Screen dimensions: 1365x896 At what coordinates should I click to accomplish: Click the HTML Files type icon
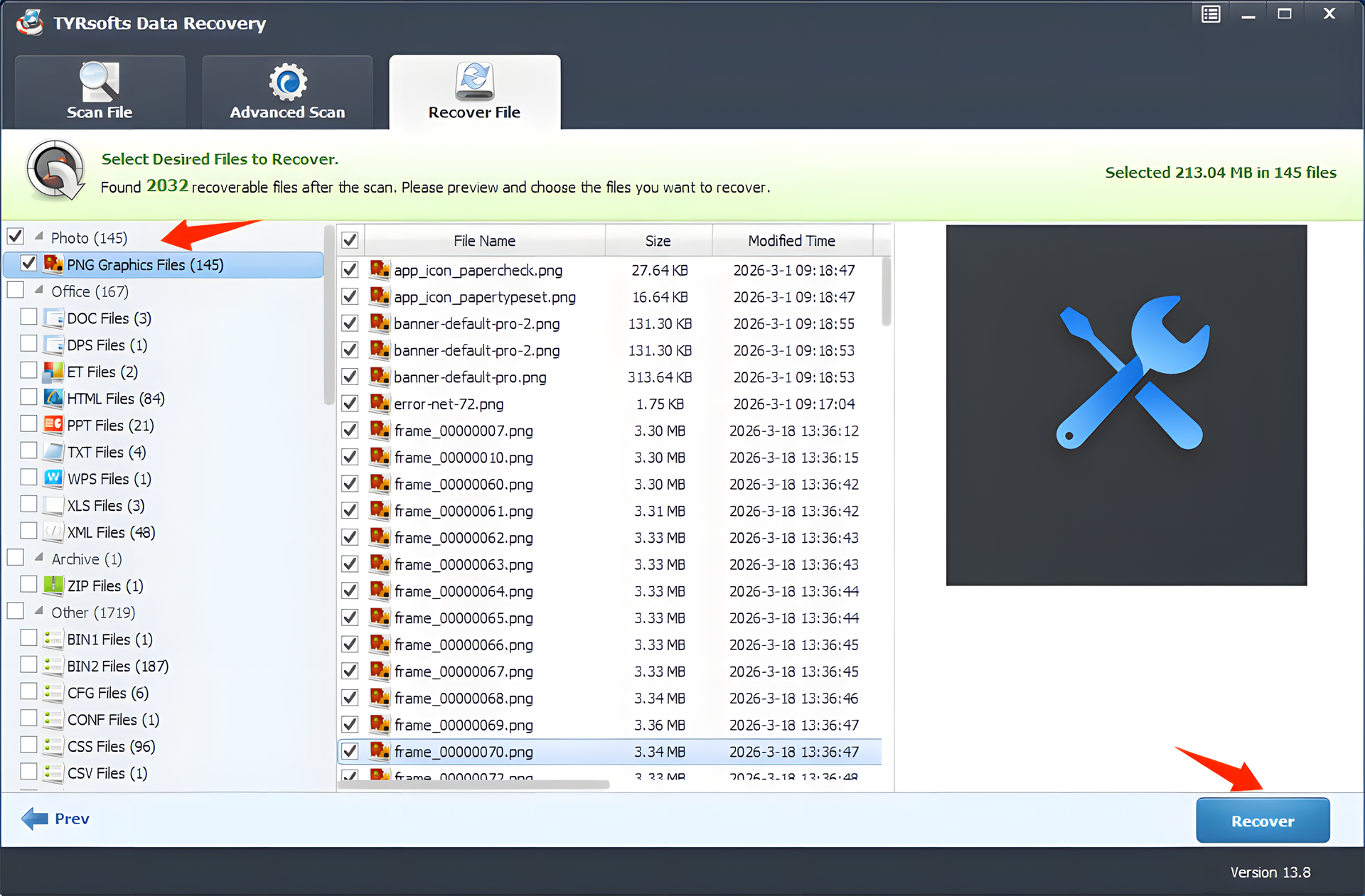[x=53, y=398]
